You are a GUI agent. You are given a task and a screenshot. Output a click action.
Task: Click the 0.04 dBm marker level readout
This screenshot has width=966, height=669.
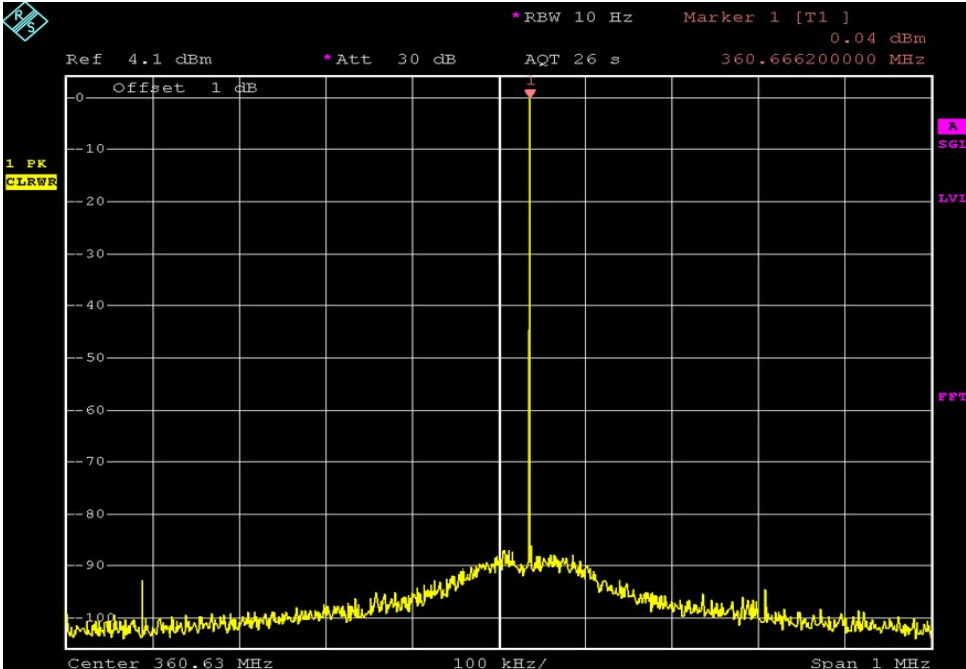(877, 38)
